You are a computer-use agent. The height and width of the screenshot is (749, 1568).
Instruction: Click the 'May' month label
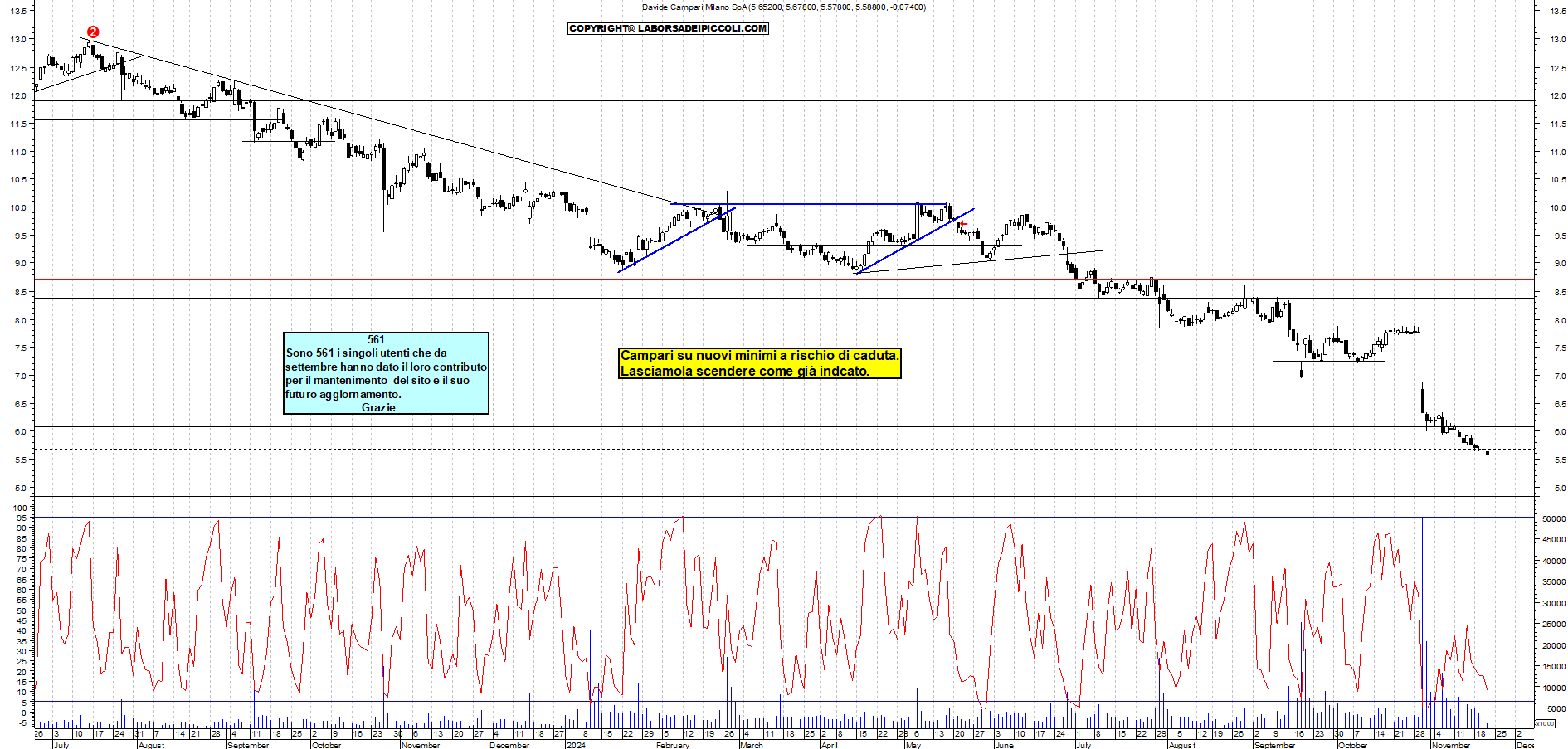pyautogui.click(x=913, y=745)
